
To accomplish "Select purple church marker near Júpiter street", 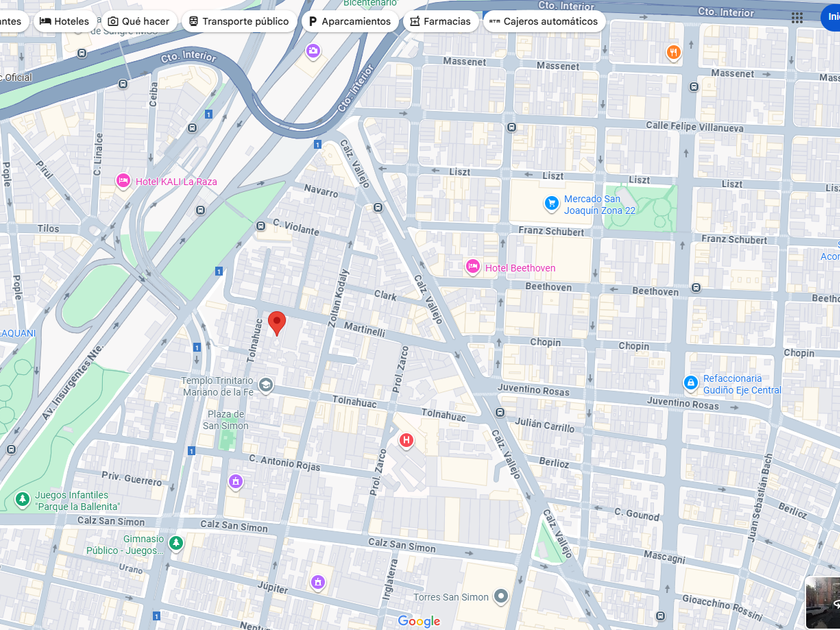I will coord(318,582).
